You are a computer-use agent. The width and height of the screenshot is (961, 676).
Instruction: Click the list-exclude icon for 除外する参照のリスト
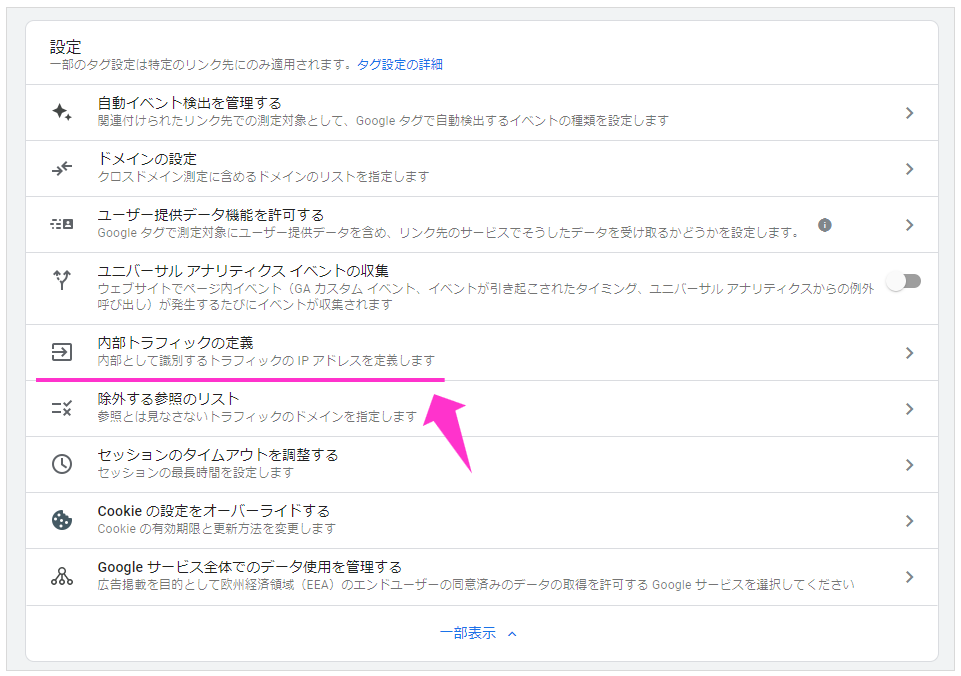62,408
